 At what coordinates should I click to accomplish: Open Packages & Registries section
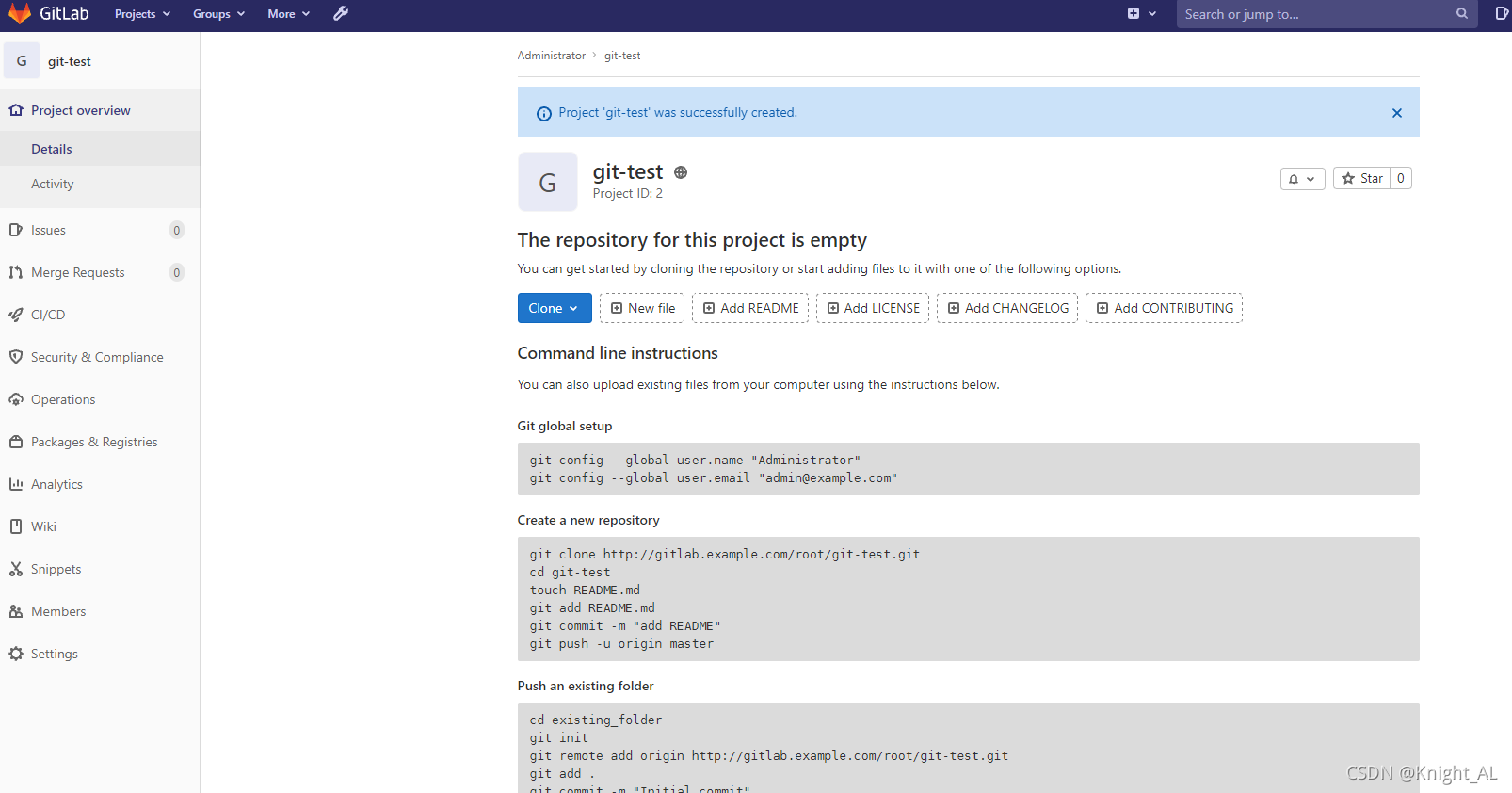point(100,442)
